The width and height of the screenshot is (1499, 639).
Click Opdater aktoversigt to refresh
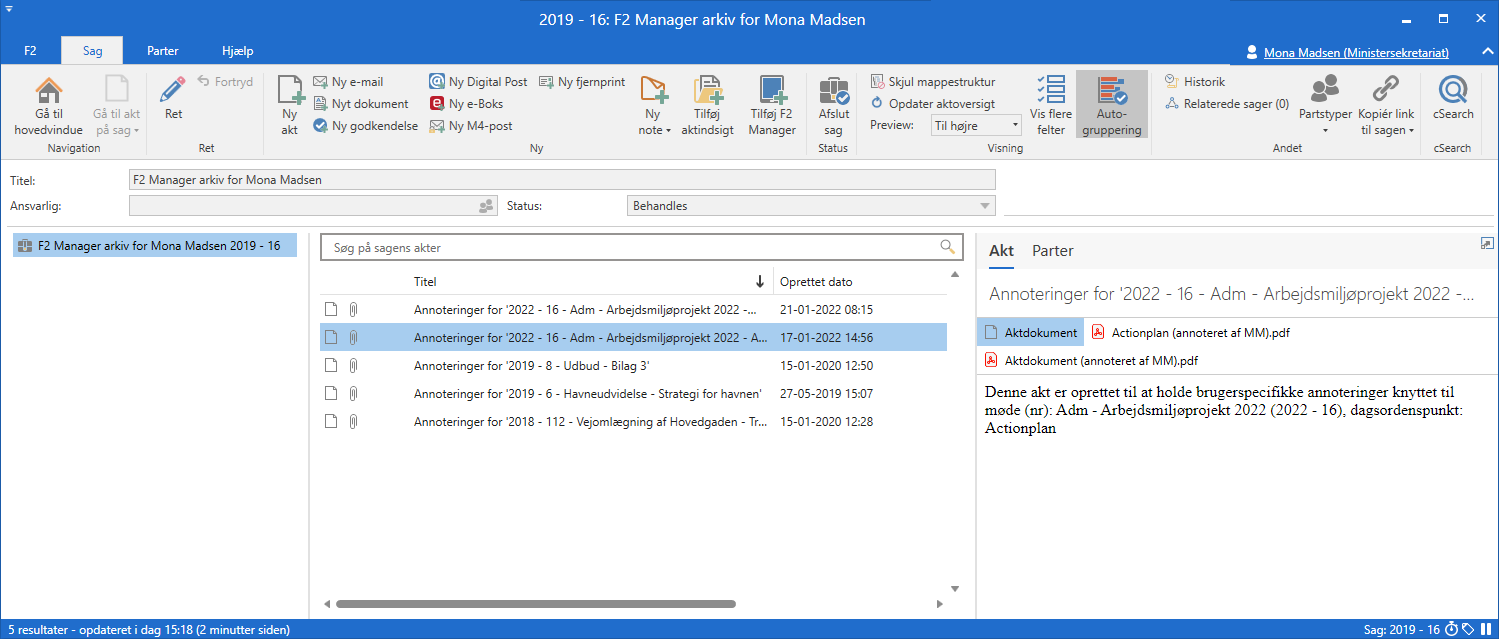932,103
